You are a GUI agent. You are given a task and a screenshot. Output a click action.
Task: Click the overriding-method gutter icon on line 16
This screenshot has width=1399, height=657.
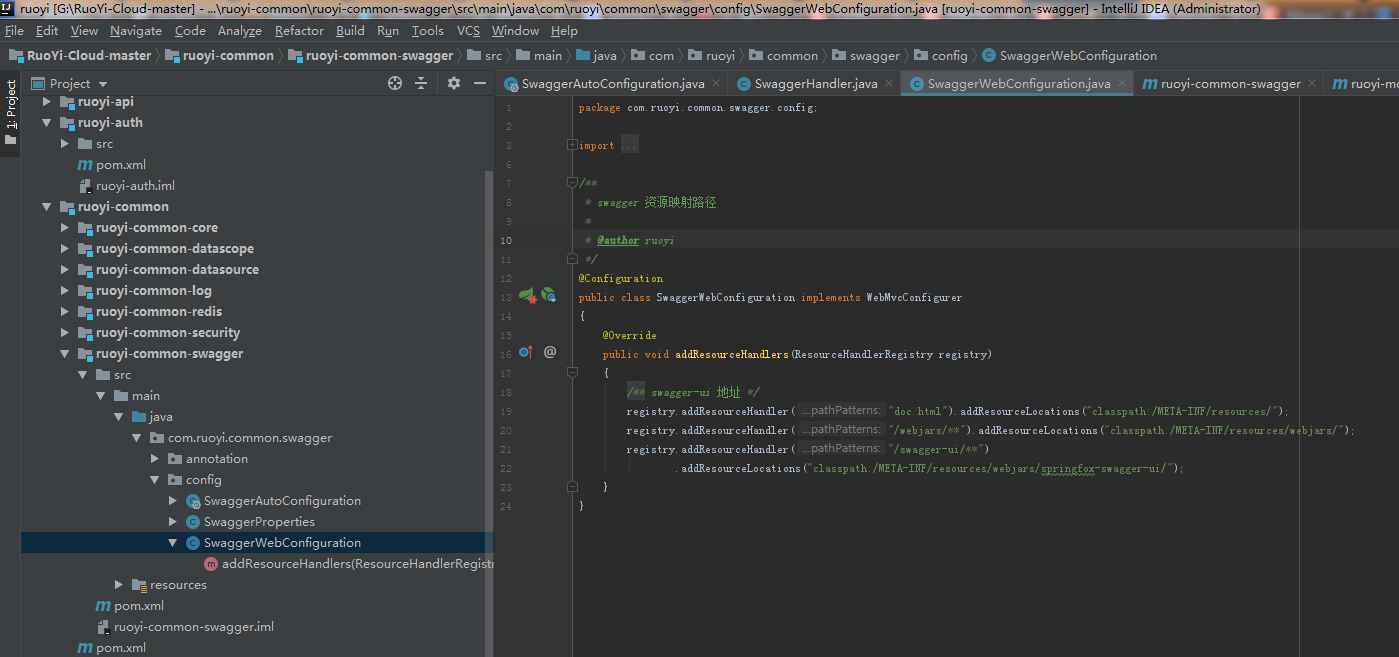pos(525,352)
